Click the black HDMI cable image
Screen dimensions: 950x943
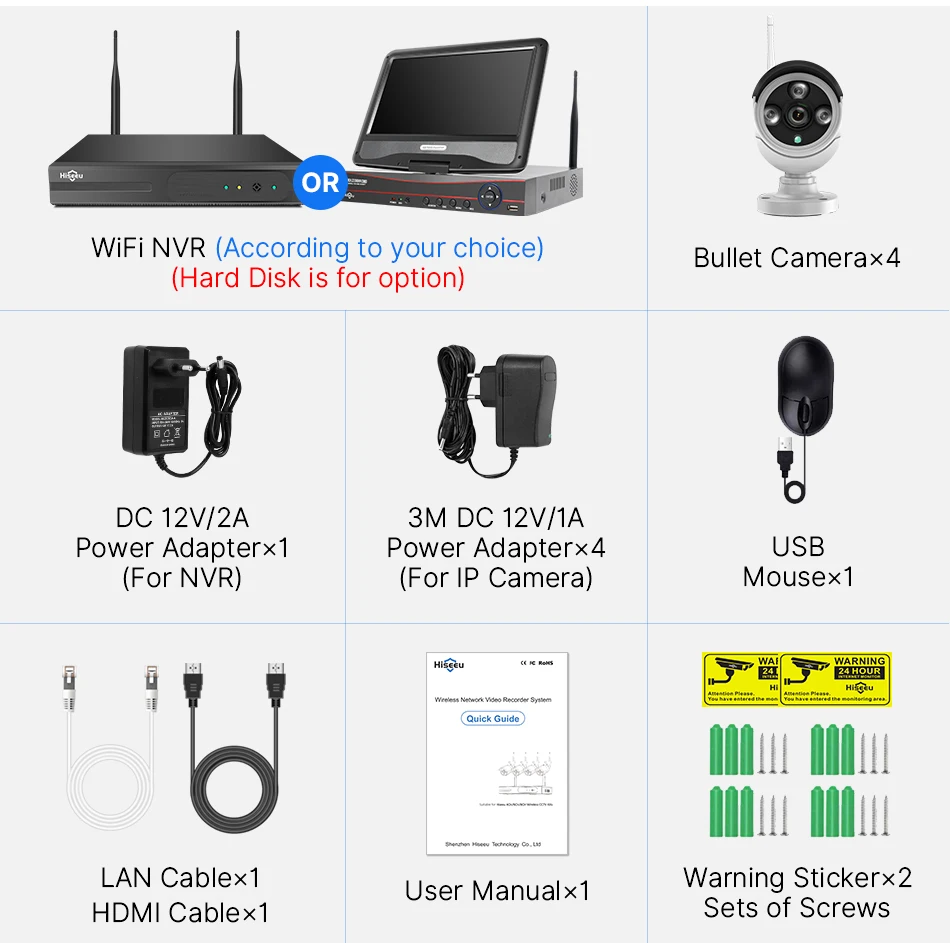click(x=235, y=748)
